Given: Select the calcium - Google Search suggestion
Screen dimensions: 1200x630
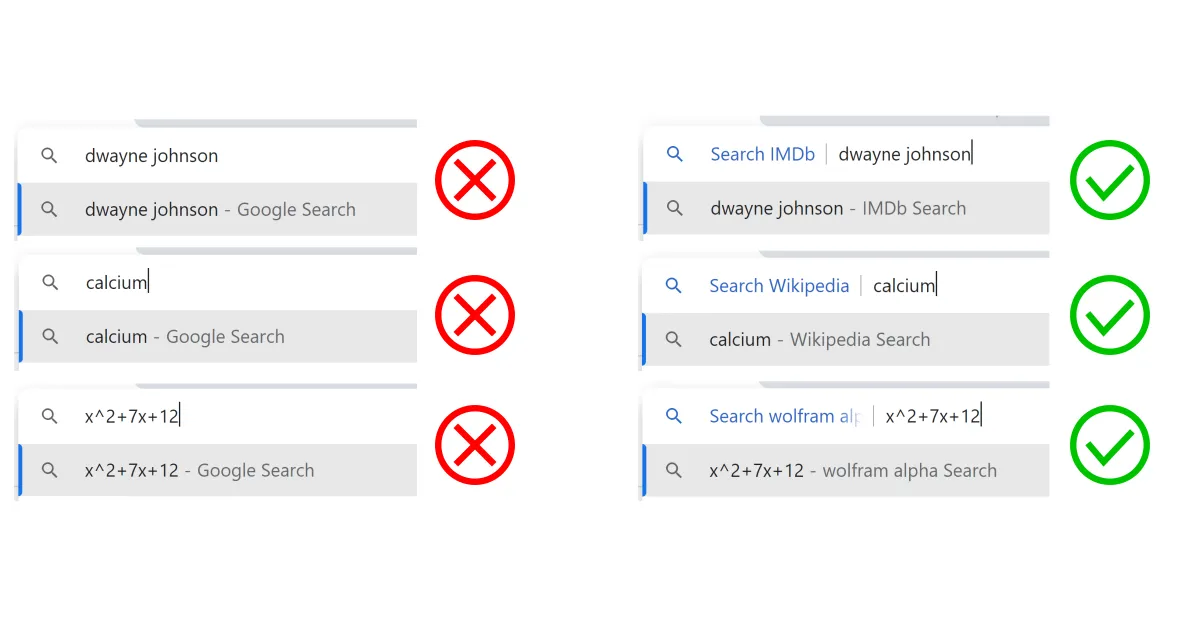Looking at the screenshot, I should (x=218, y=337).
